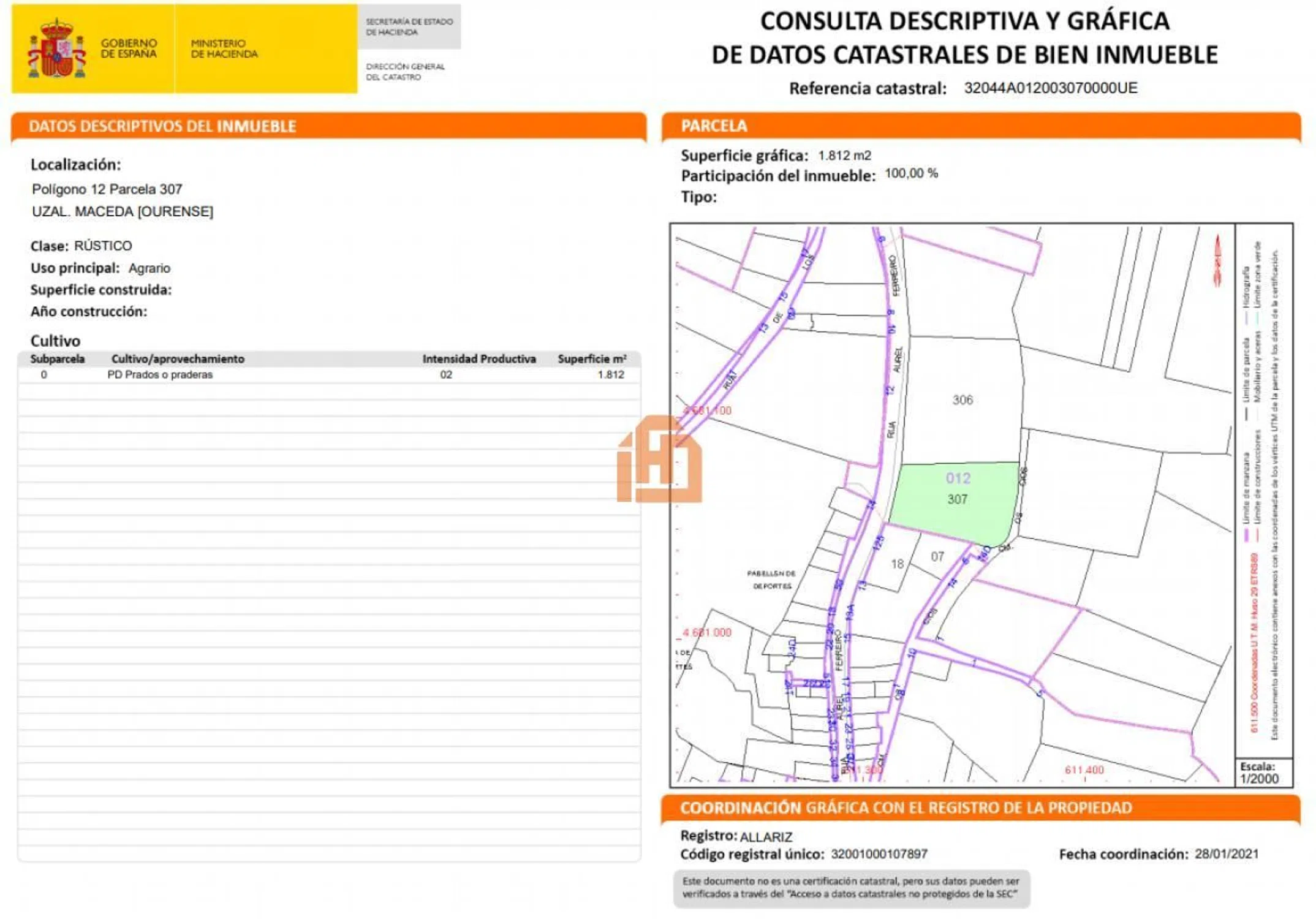Click the código registral único value
Screen dimensions: 1316x919
point(879,854)
